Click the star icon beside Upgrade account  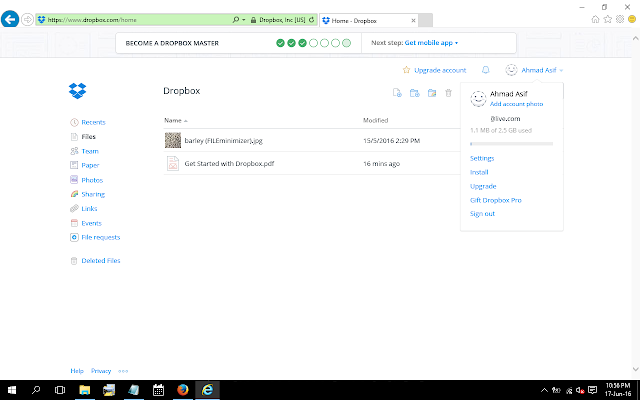tap(406, 70)
